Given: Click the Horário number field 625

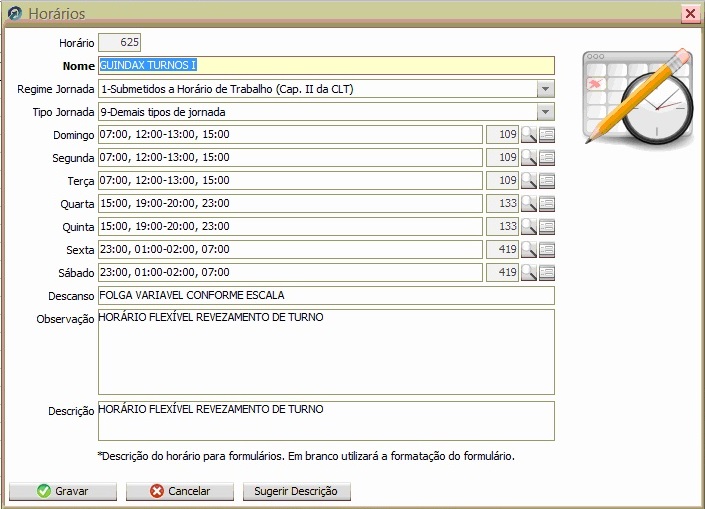Looking at the screenshot, I should (120, 42).
